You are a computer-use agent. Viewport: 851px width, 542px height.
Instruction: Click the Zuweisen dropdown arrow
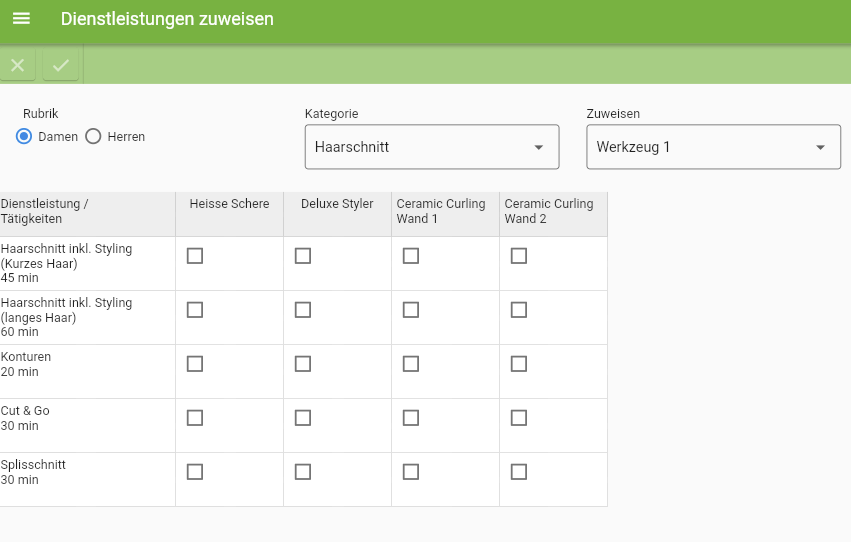pos(820,148)
